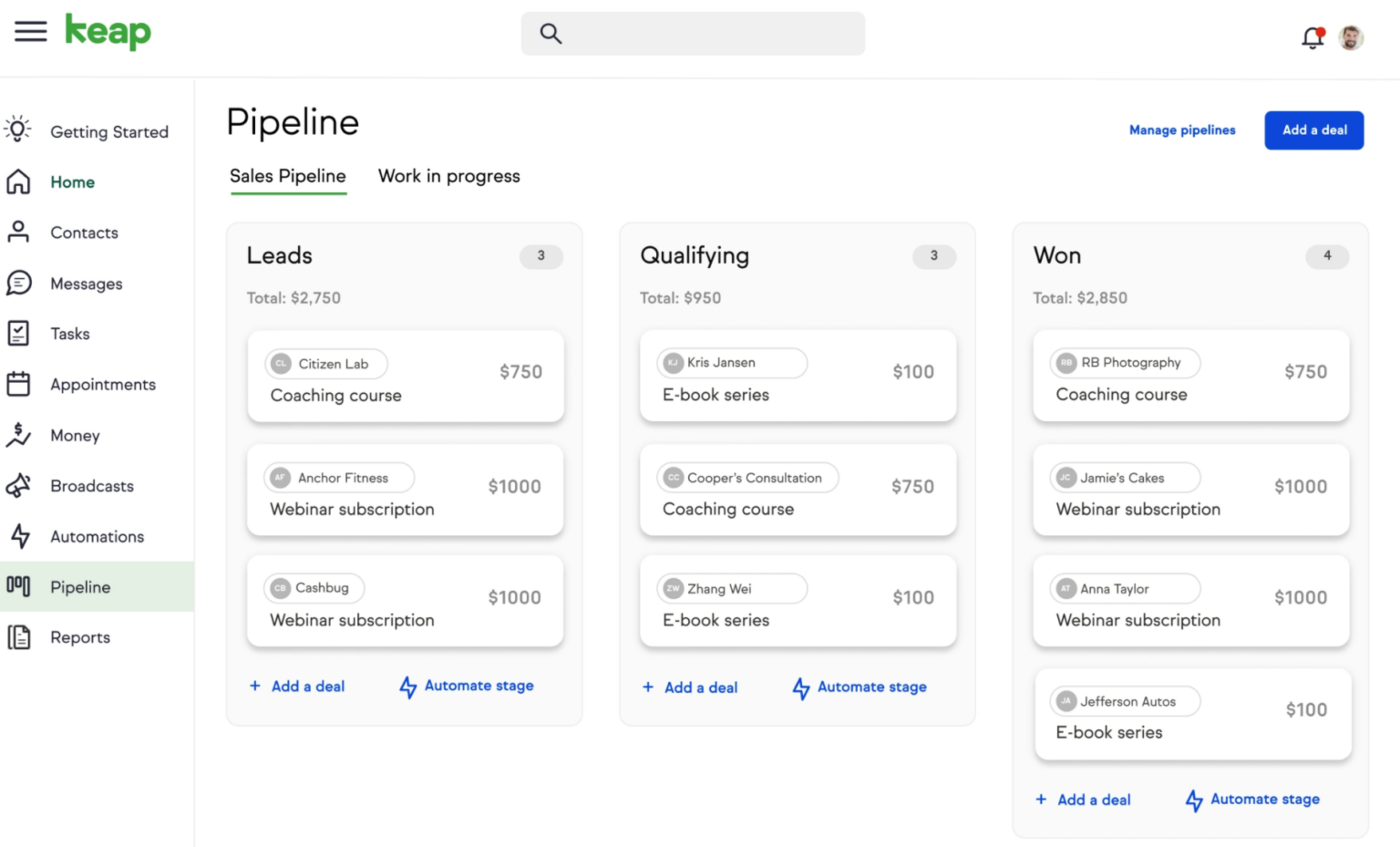Select the Automations lightning bolt icon
1400x847 pixels.
[19, 536]
